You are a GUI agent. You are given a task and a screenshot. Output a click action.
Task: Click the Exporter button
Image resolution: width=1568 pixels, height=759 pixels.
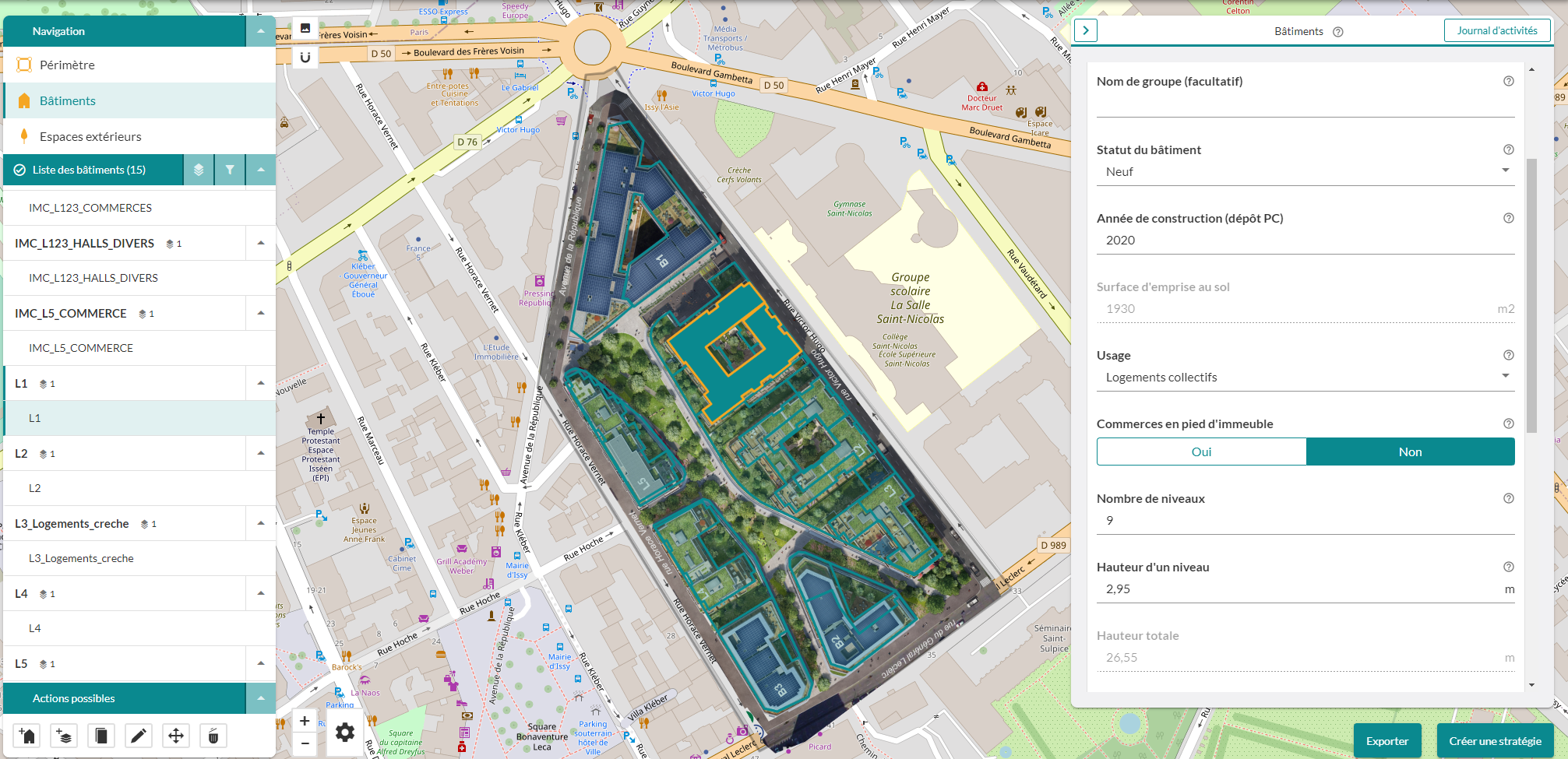pyautogui.click(x=1387, y=741)
